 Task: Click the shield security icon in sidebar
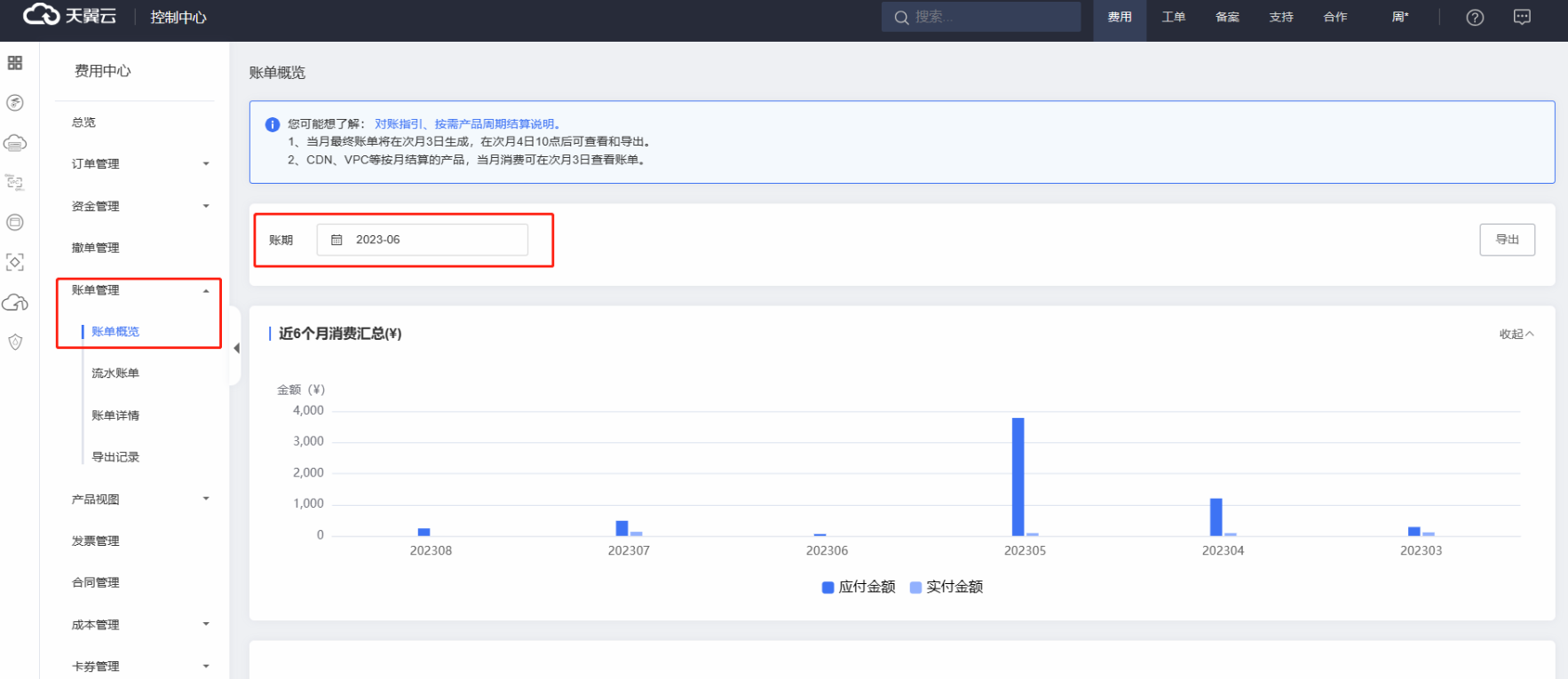point(15,343)
